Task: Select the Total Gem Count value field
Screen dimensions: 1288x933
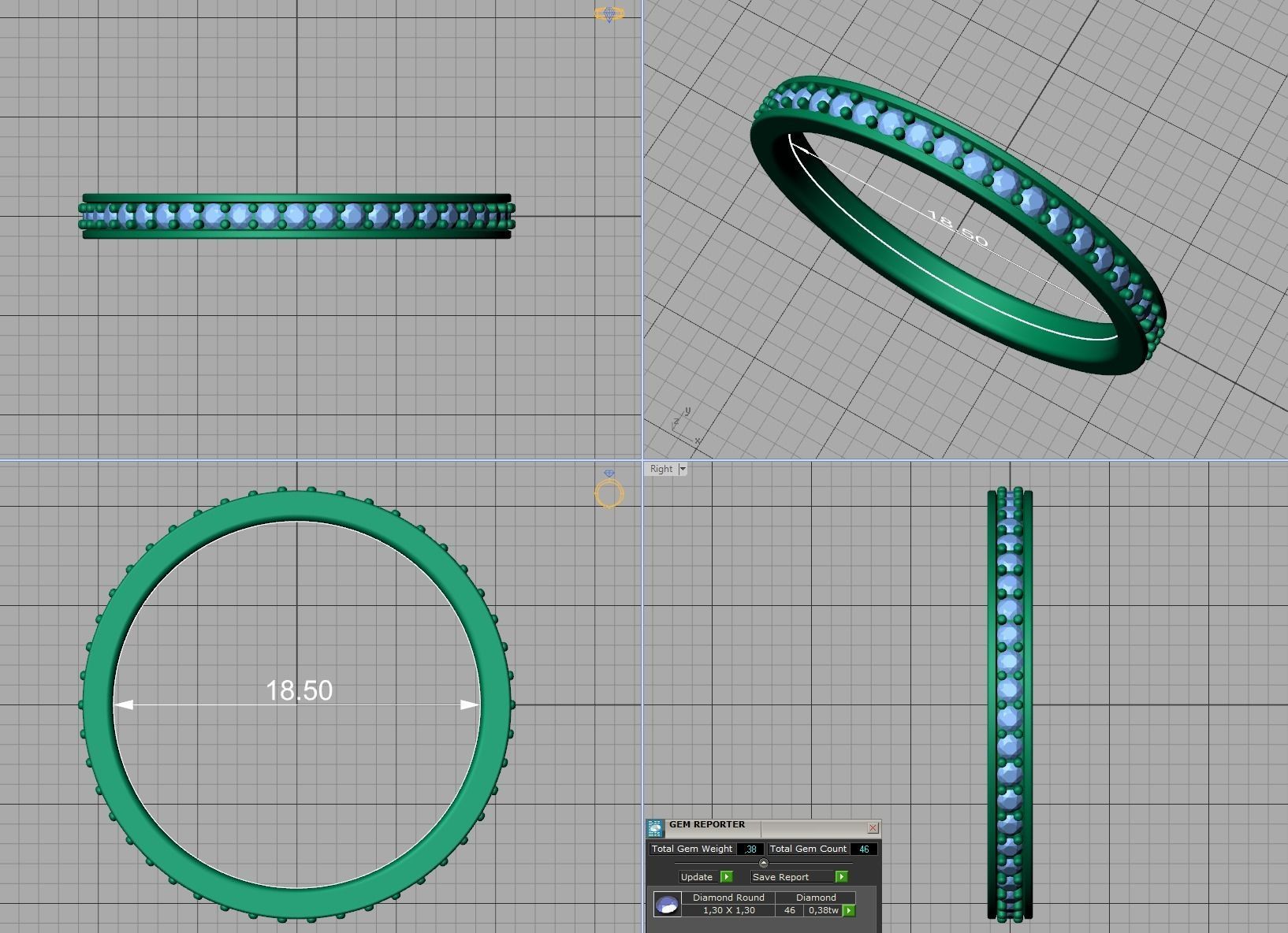Action: click(x=864, y=849)
